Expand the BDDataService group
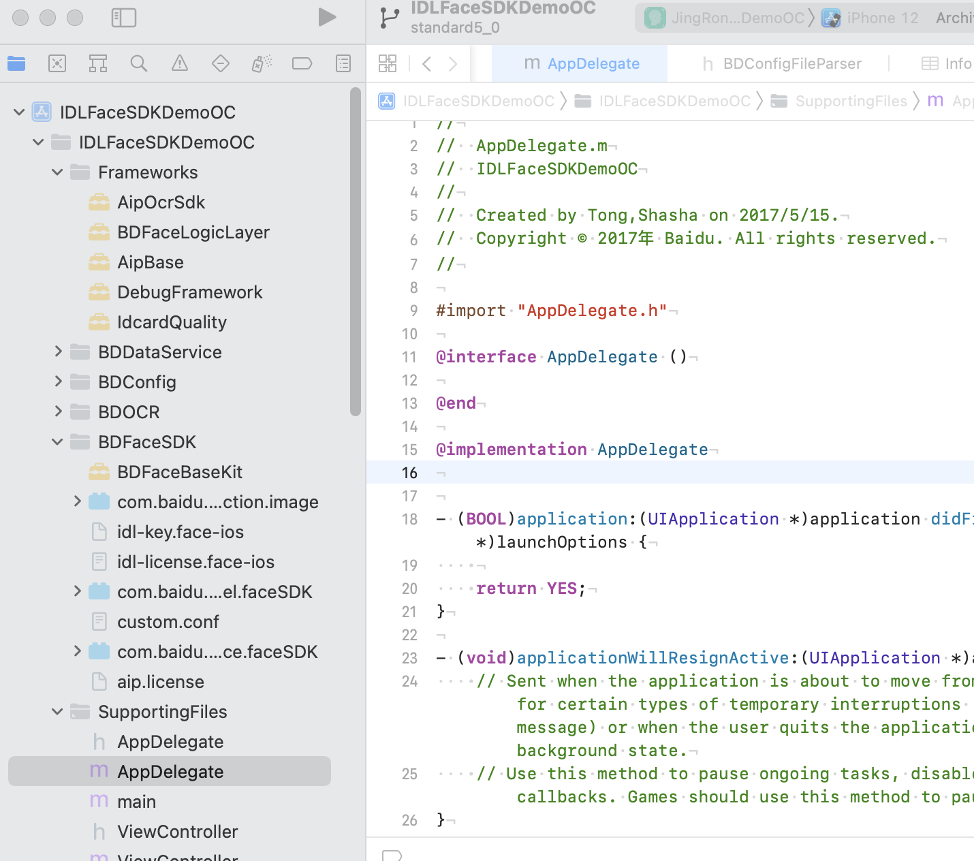 pyautogui.click(x=58, y=352)
